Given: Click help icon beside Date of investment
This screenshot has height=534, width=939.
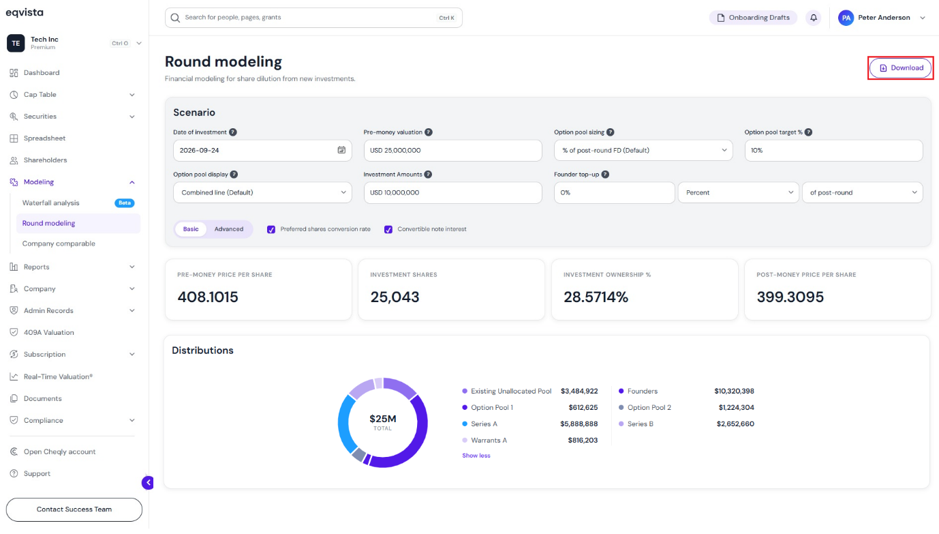Looking at the screenshot, I should point(233,132).
